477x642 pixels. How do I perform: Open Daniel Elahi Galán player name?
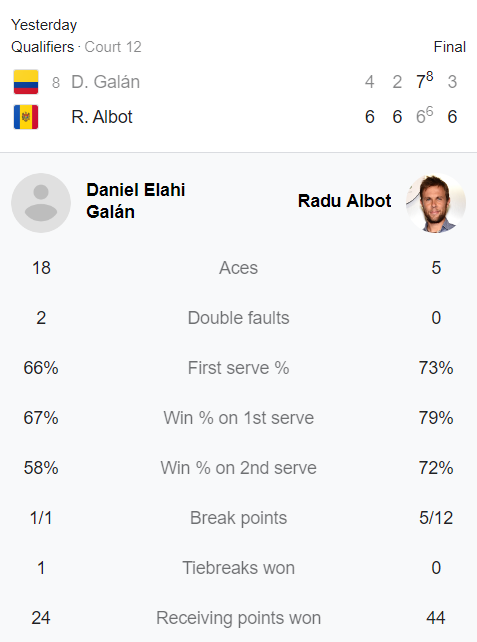tap(136, 201)
